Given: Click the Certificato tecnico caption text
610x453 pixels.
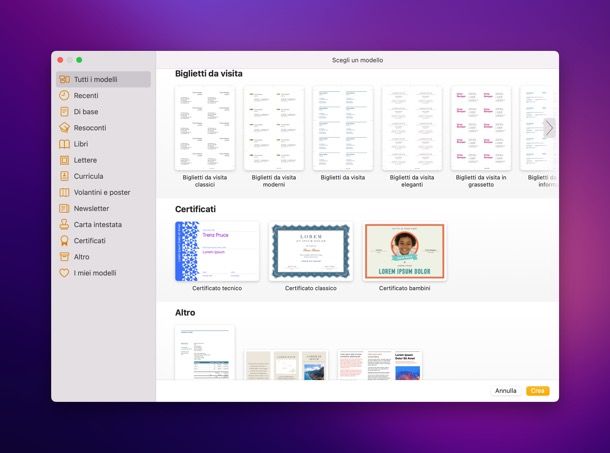Looking at the screenshot, I should (217, 288).
